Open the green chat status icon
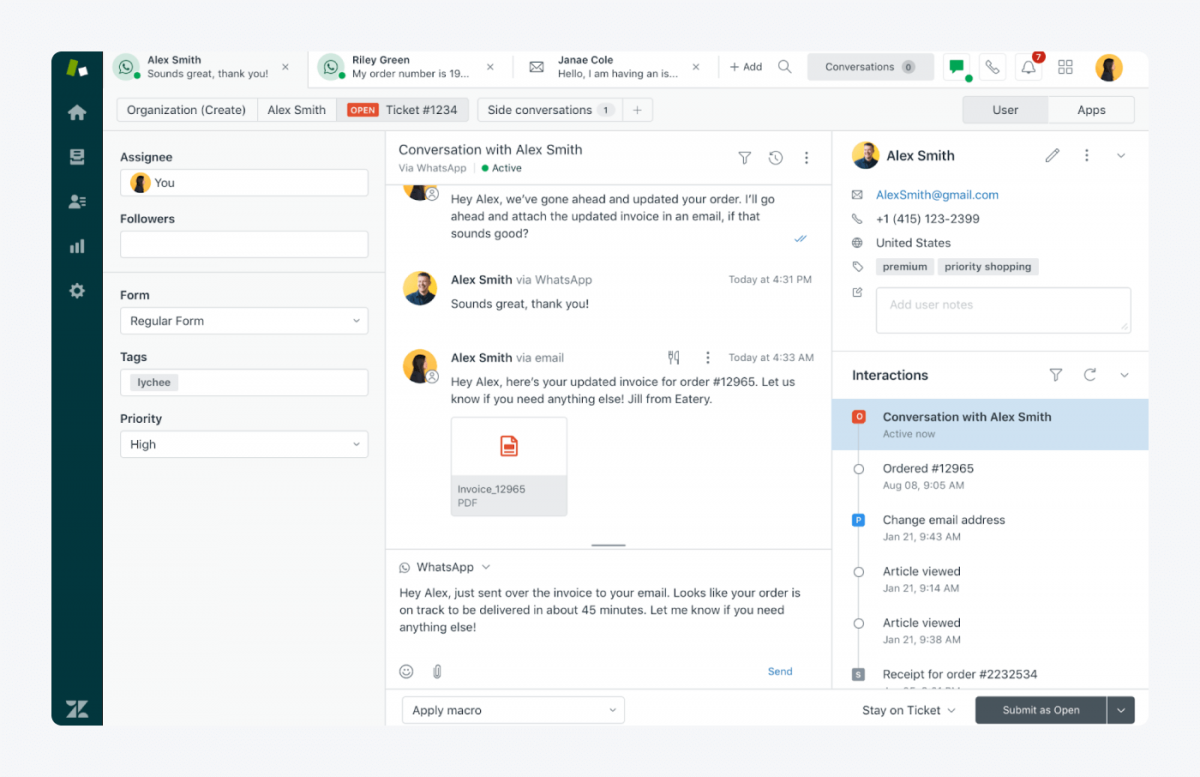The height and width of the screenshot is (777, 1200). pyautogui.click(x=957, y=67)
